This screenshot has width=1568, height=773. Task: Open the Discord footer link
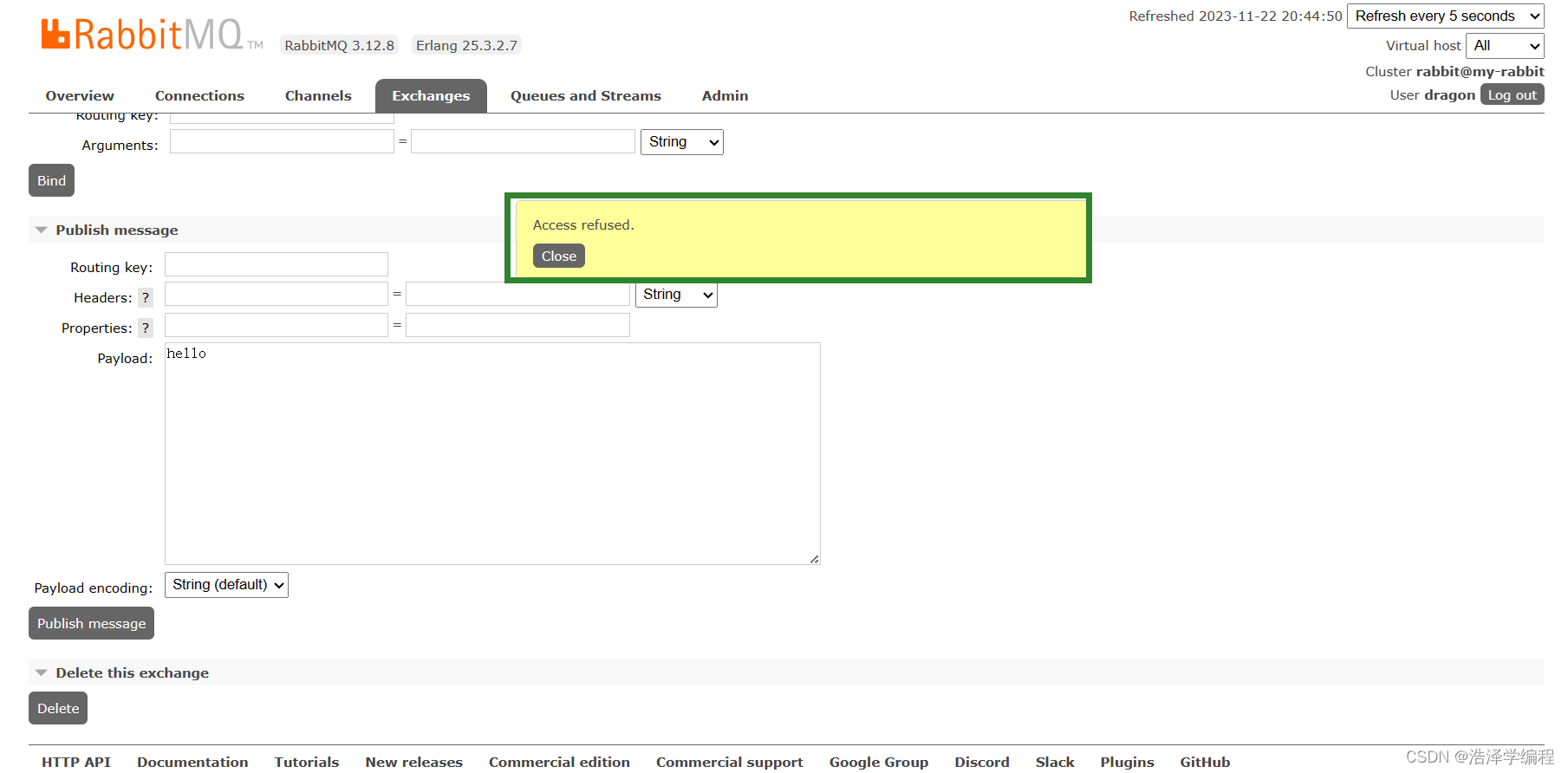click(x=982, y=762)
